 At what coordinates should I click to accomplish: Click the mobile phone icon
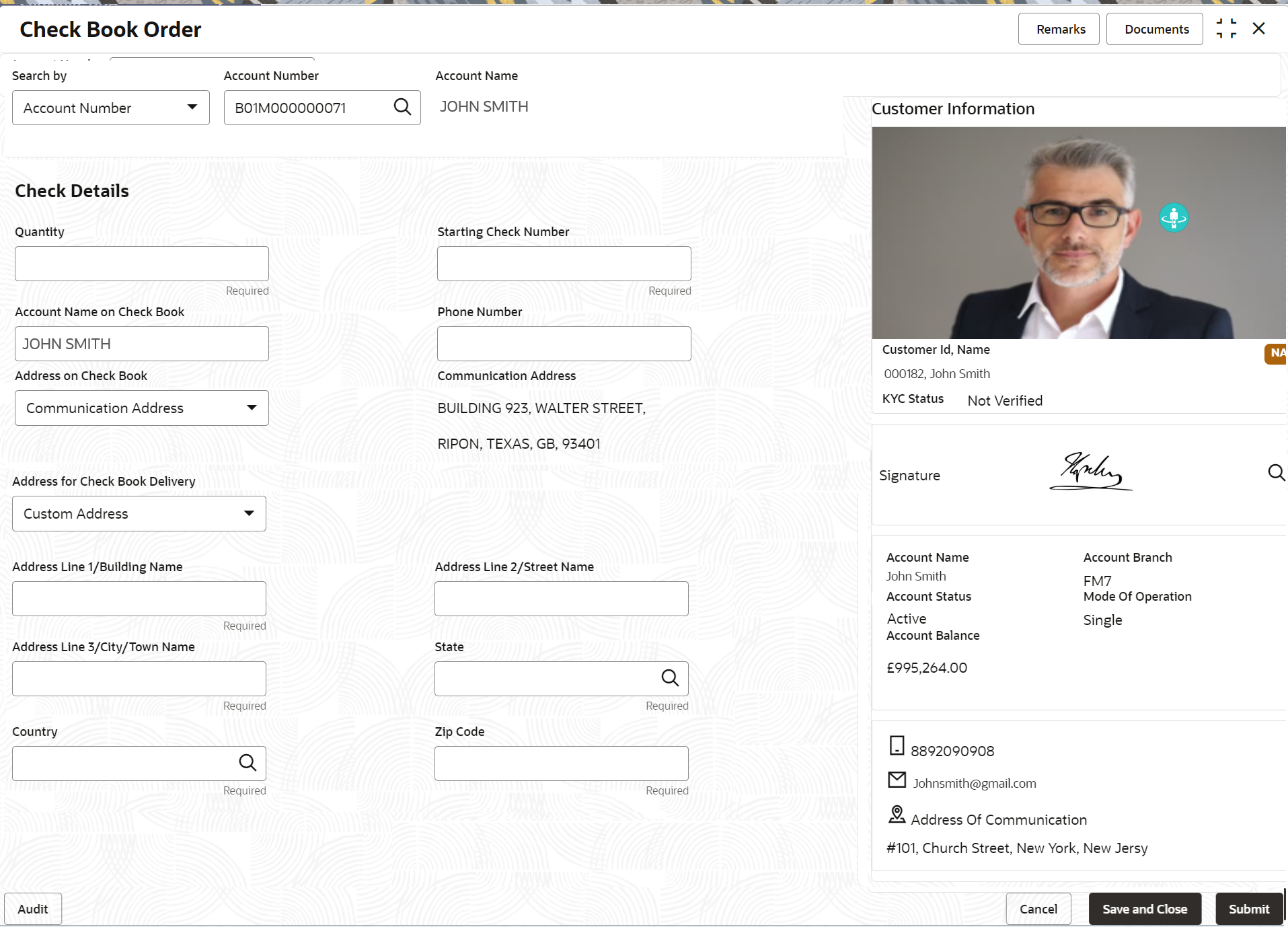(x=897, y=745)
